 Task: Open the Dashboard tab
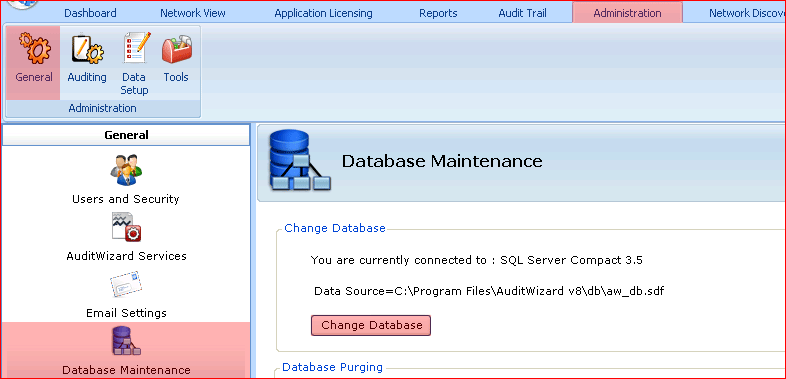coord(90,13)
